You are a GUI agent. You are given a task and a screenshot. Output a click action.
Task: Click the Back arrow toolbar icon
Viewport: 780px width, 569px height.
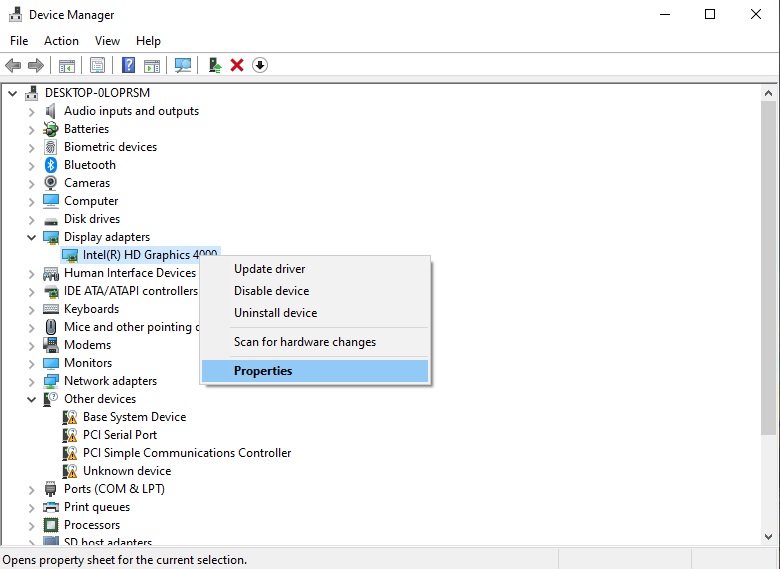coord(13,65)
